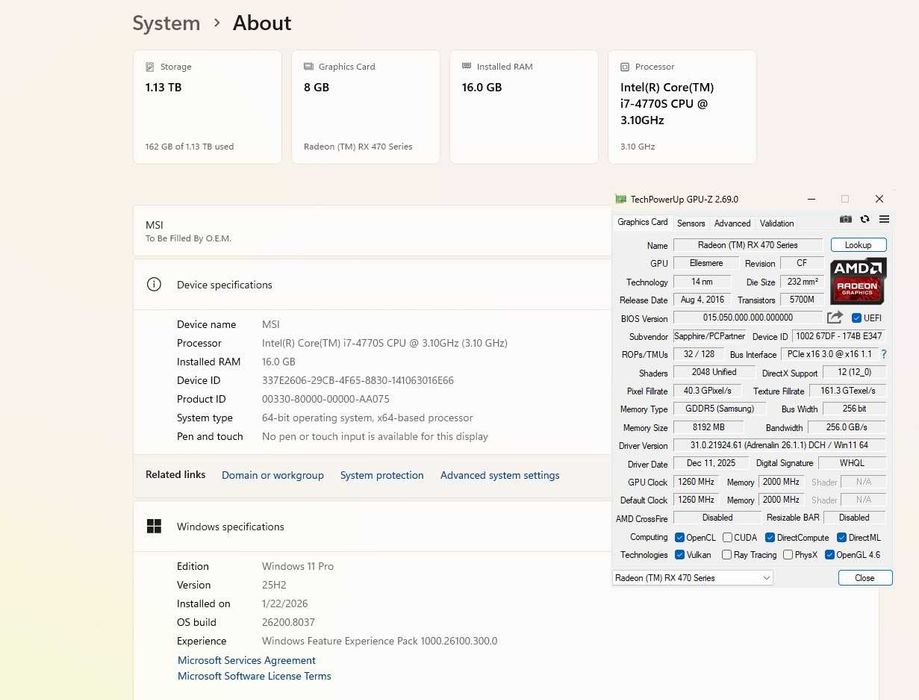919x700 pixels.
Task: Click the Device ID value text
Action: pyautogui.click(x=358, y=380)
